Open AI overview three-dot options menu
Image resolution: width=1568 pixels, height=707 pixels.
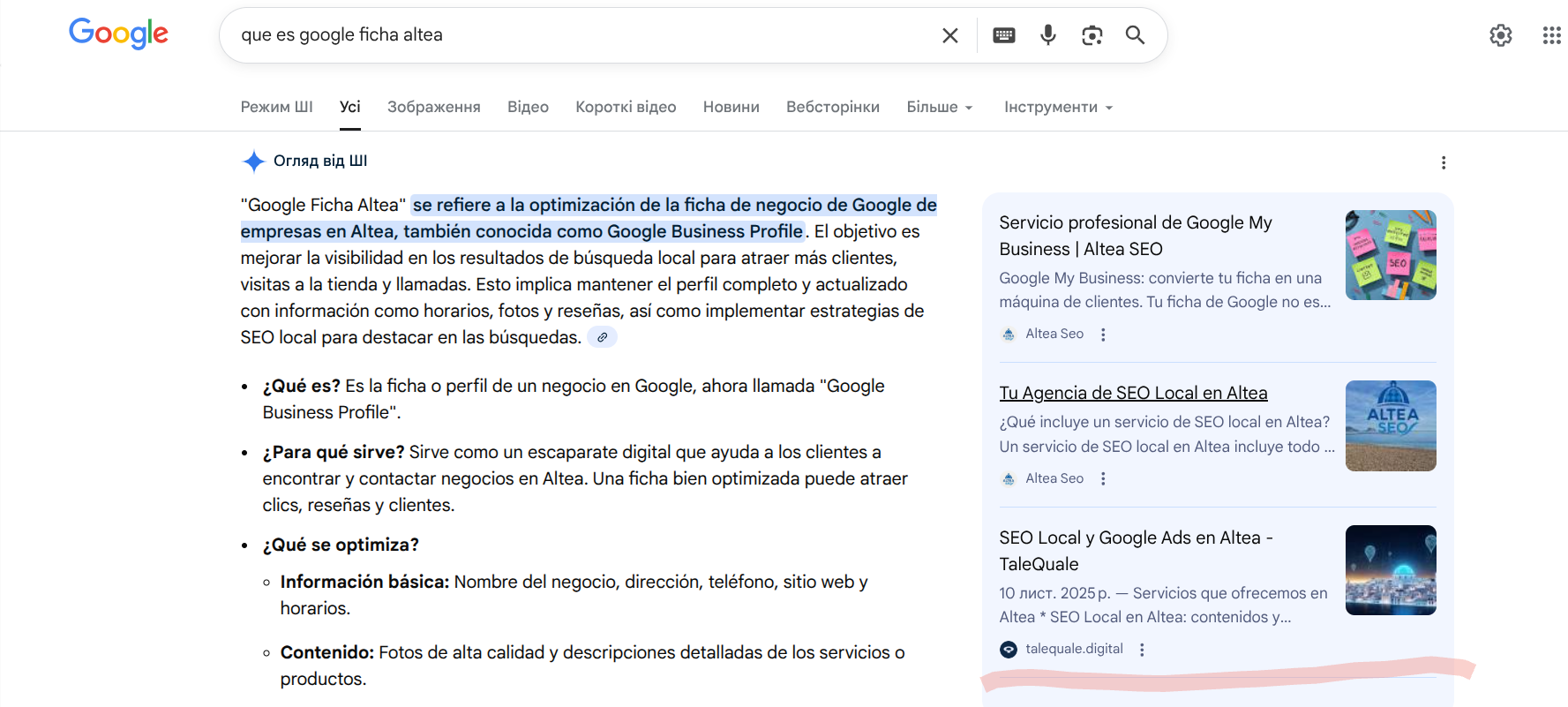(x=1444, y=162)
